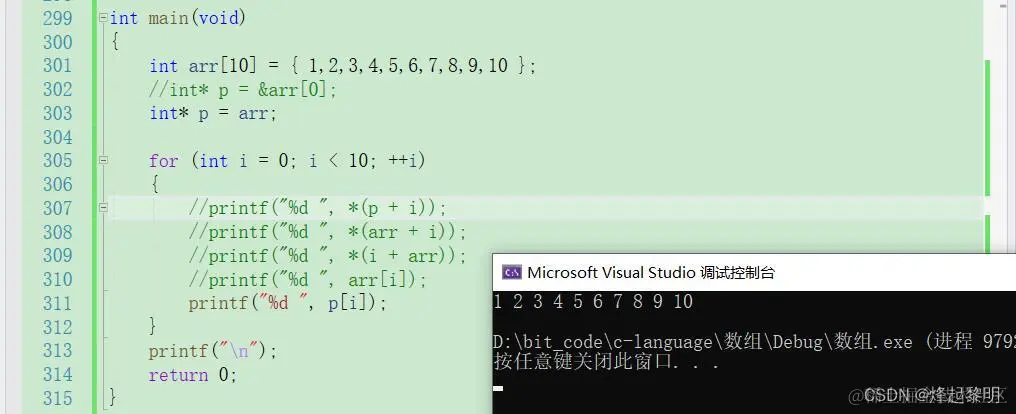Click console output '1 2 3 4 5 6 7 8 9 10'
This screenshot has width=1016, height=414.
(x=593, y=301)
